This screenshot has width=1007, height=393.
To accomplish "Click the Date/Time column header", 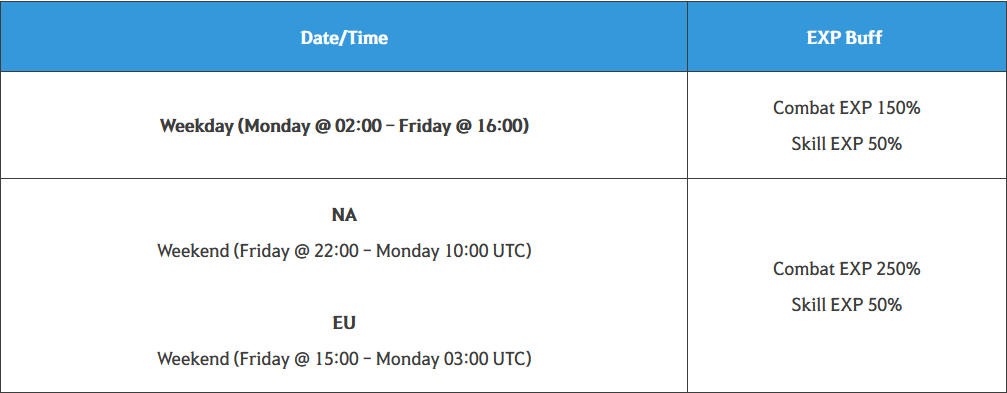I will 344,38.
